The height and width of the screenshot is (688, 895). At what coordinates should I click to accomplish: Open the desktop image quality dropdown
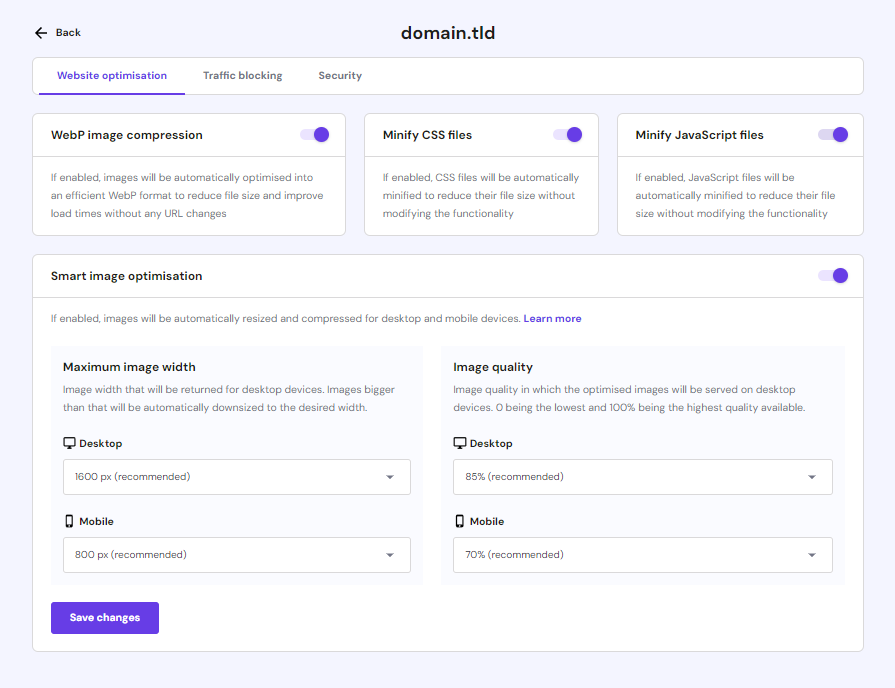tap(643, 477)
